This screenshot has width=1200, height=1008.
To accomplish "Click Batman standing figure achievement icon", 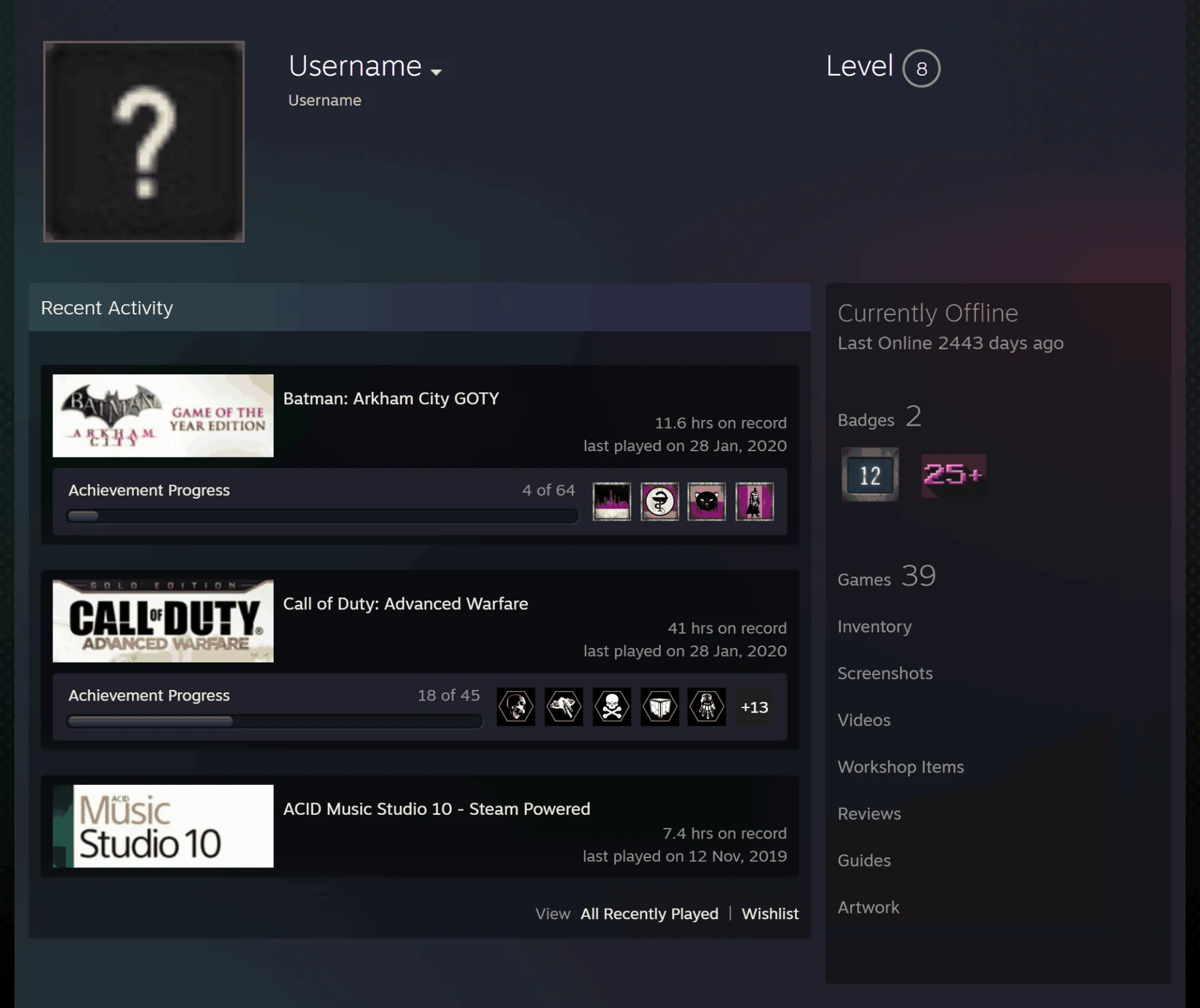I will coord(755,501).
